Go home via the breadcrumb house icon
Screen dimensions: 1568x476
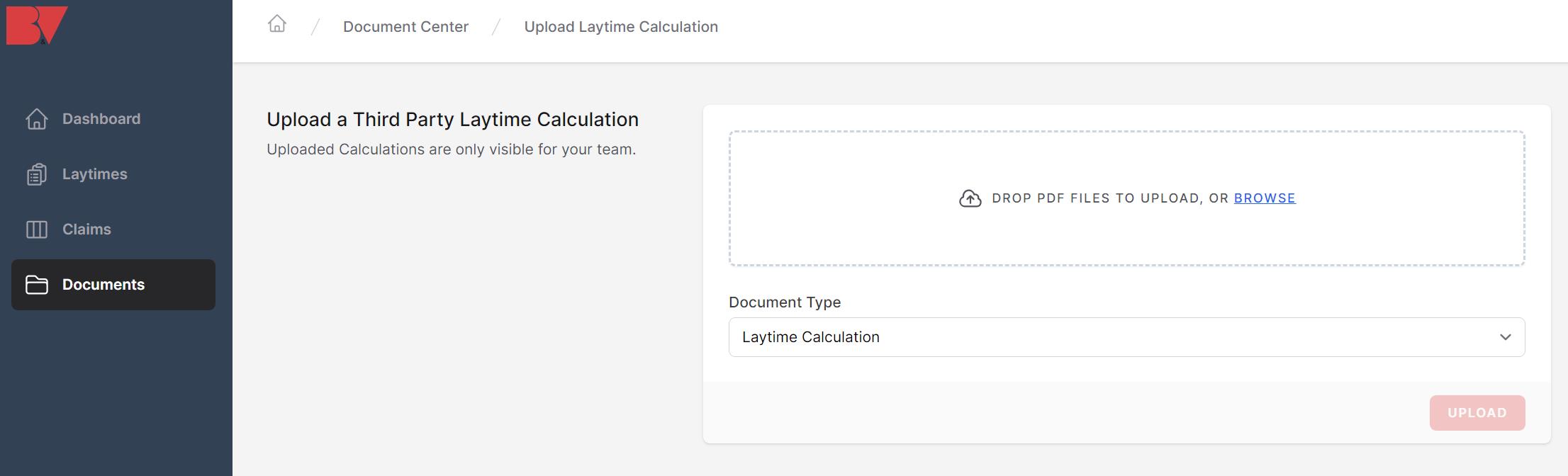point(277,25)
